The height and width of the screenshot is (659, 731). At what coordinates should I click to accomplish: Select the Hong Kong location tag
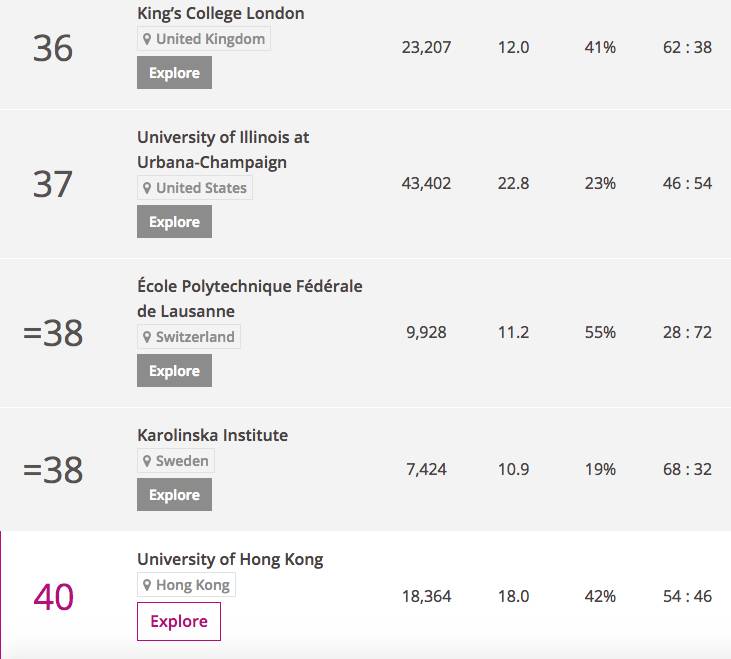[x=186, y=585]
